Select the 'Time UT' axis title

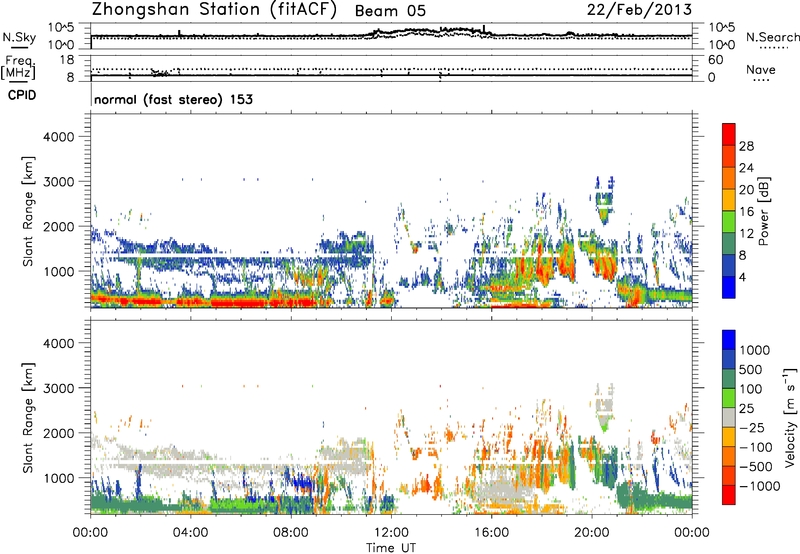coord(391,548)
